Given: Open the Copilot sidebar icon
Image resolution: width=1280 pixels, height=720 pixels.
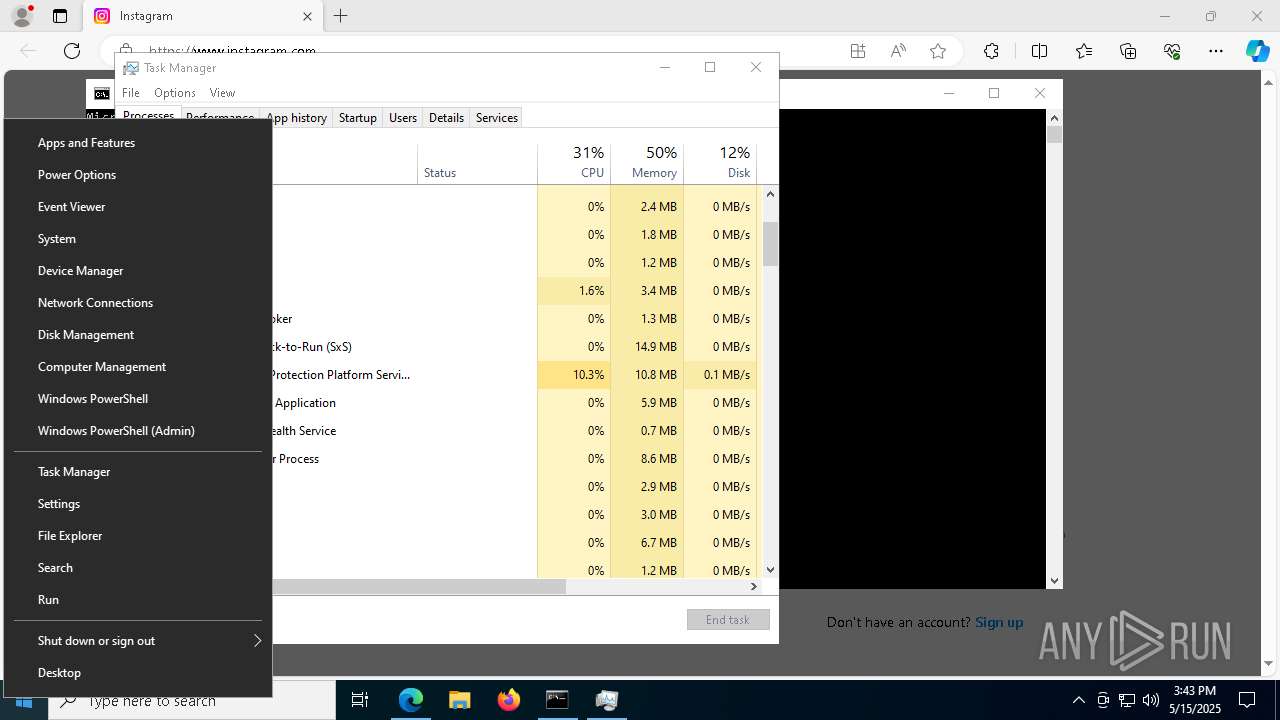Looking at the screenshot, I should pyautogui.click(x=1257, y=51).
